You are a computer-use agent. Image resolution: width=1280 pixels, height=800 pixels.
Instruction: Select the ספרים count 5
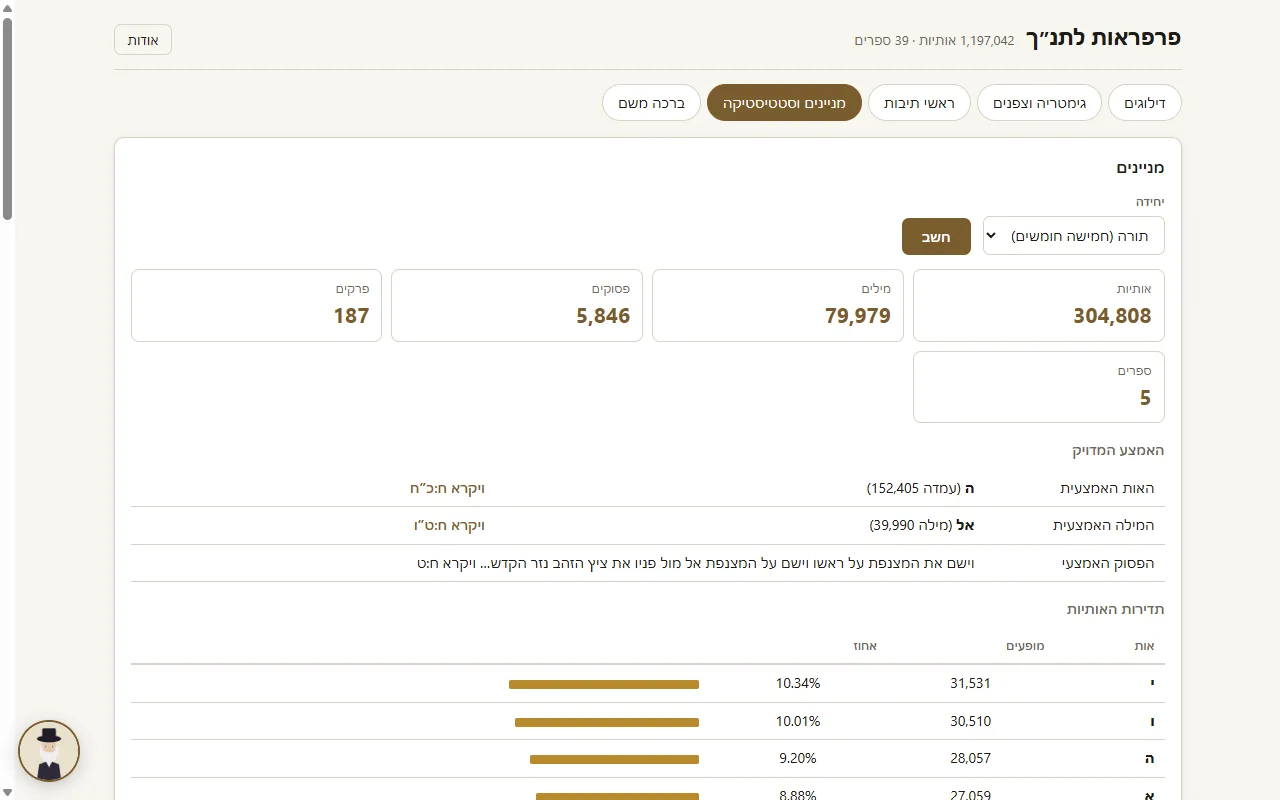tap(1145, 398)
